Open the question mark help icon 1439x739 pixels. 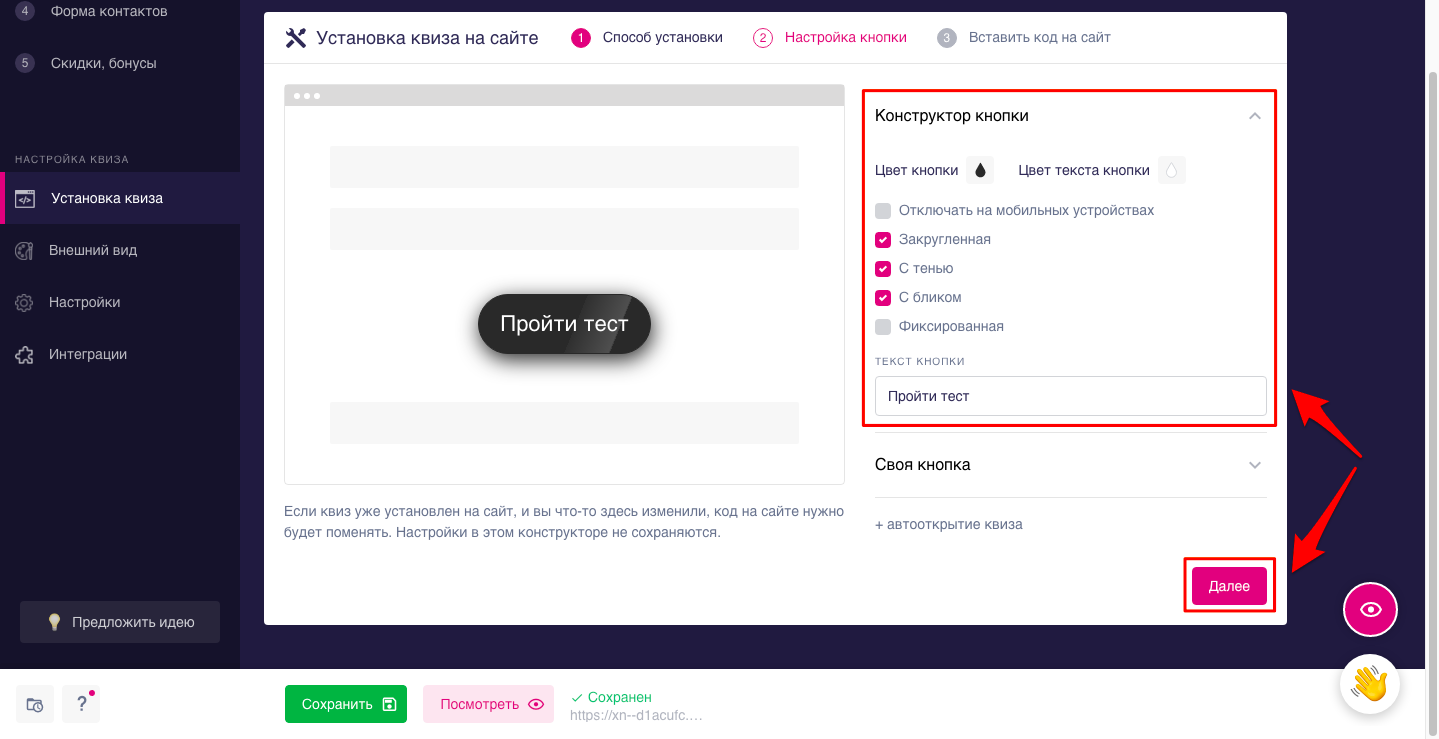coord(81,704)
